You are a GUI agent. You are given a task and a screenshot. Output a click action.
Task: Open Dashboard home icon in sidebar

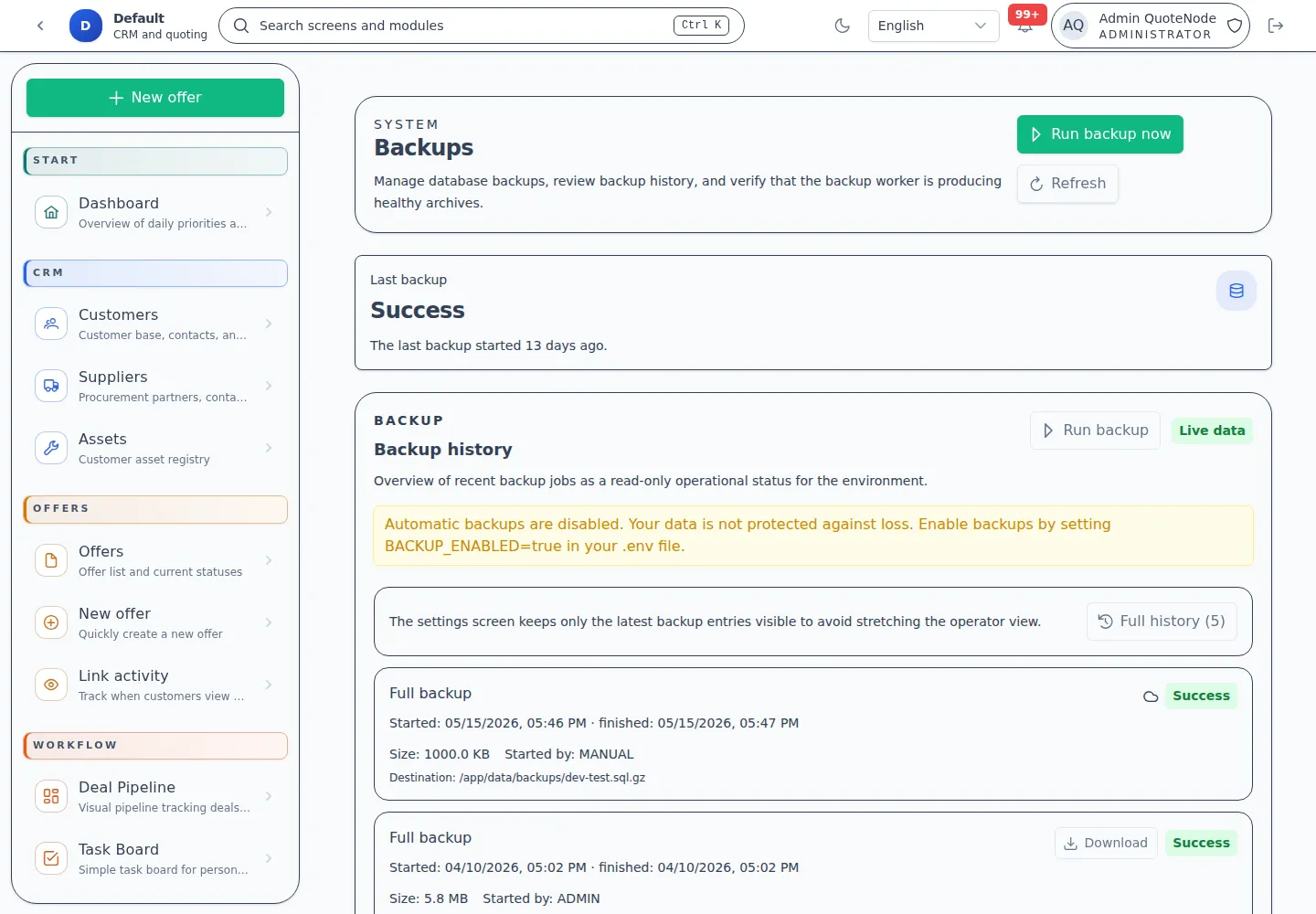(51, 212)
